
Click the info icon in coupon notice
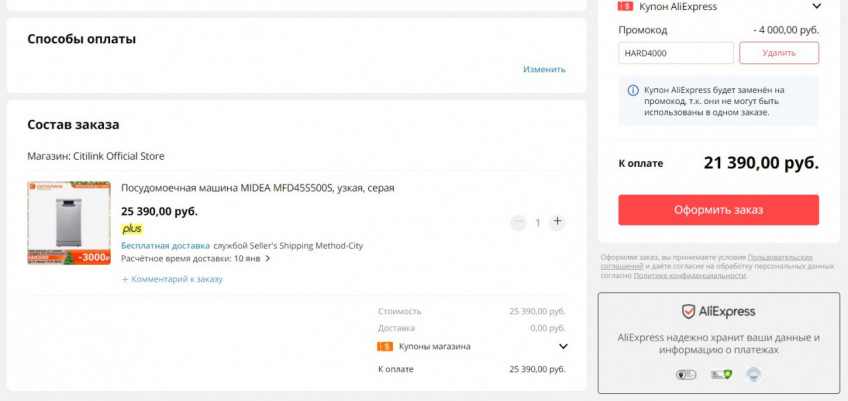point(633,90)
